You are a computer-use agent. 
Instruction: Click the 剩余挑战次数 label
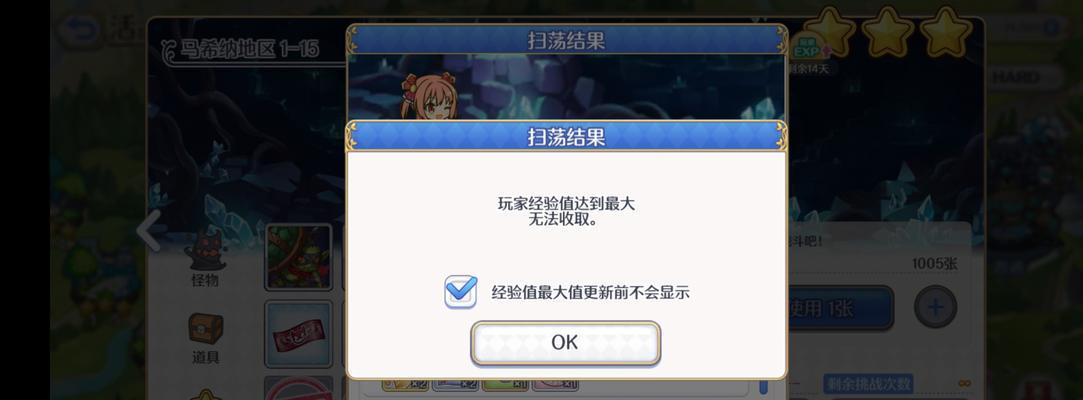coord(868,383)
